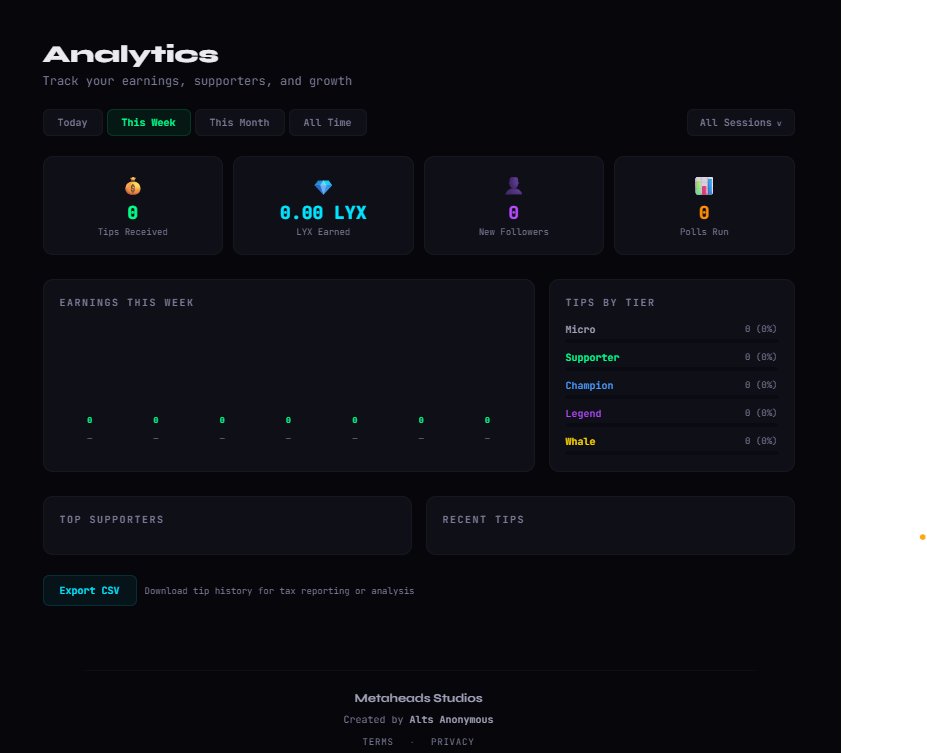Click the Legend tier row label
Viewport: 927px width, 753px height.
[x=583, y=413]
